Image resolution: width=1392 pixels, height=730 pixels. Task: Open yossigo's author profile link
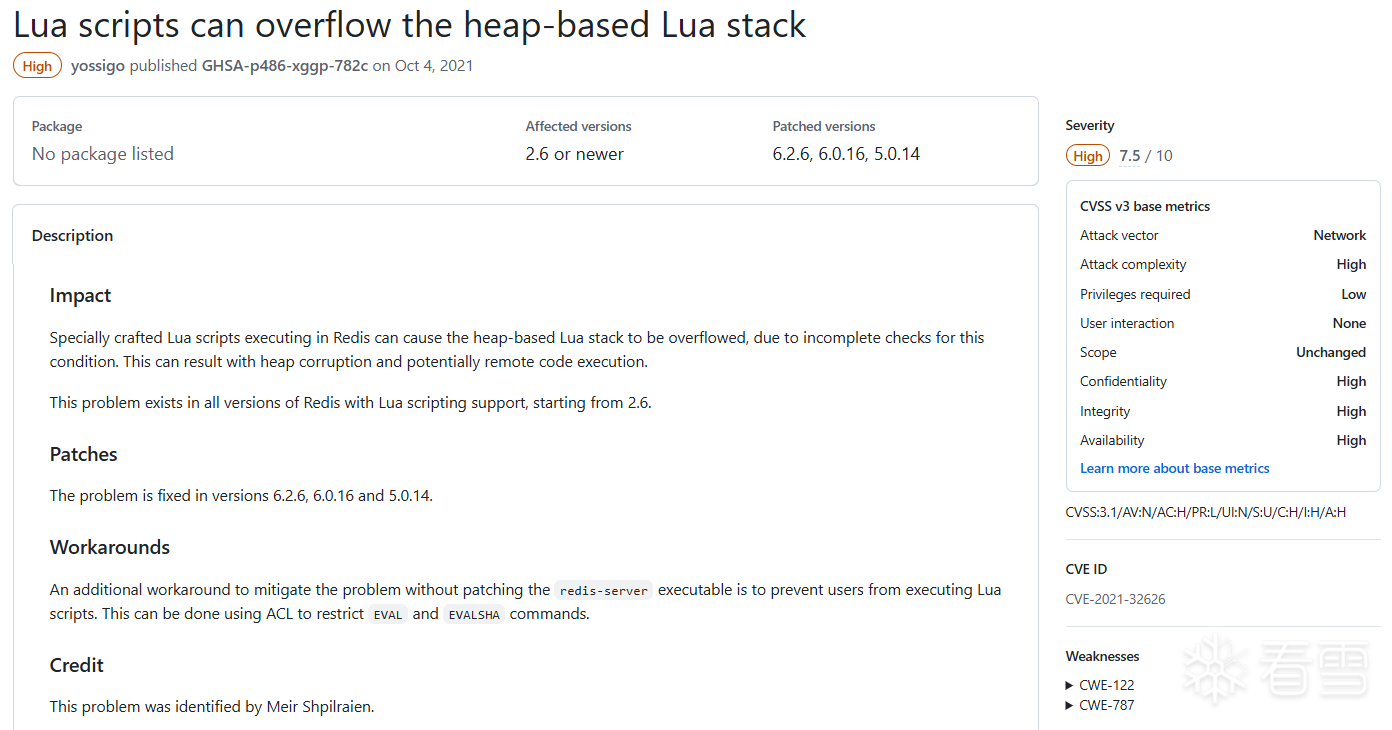[x=98, y=66]
